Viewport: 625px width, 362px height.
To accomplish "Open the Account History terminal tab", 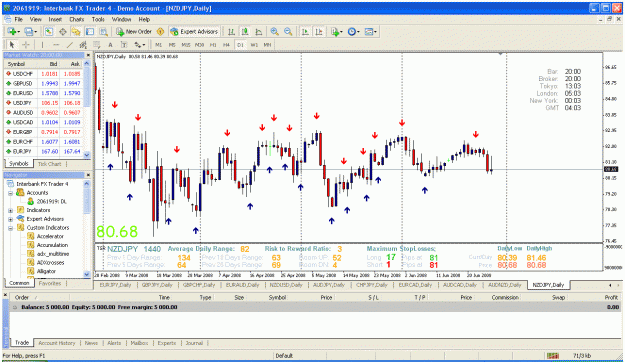I will (57, 343).
